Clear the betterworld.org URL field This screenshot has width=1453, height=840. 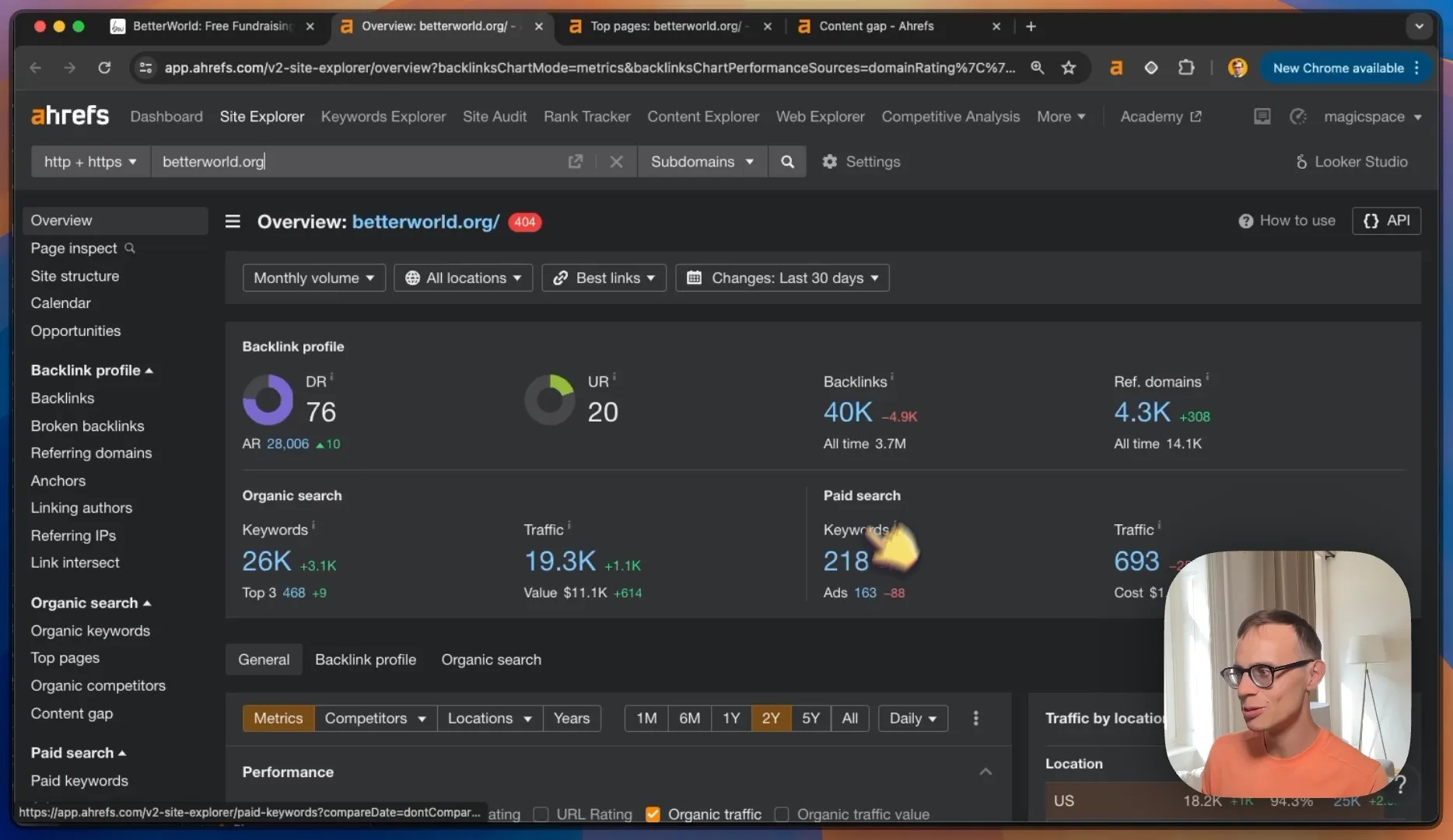click(616, 162)
